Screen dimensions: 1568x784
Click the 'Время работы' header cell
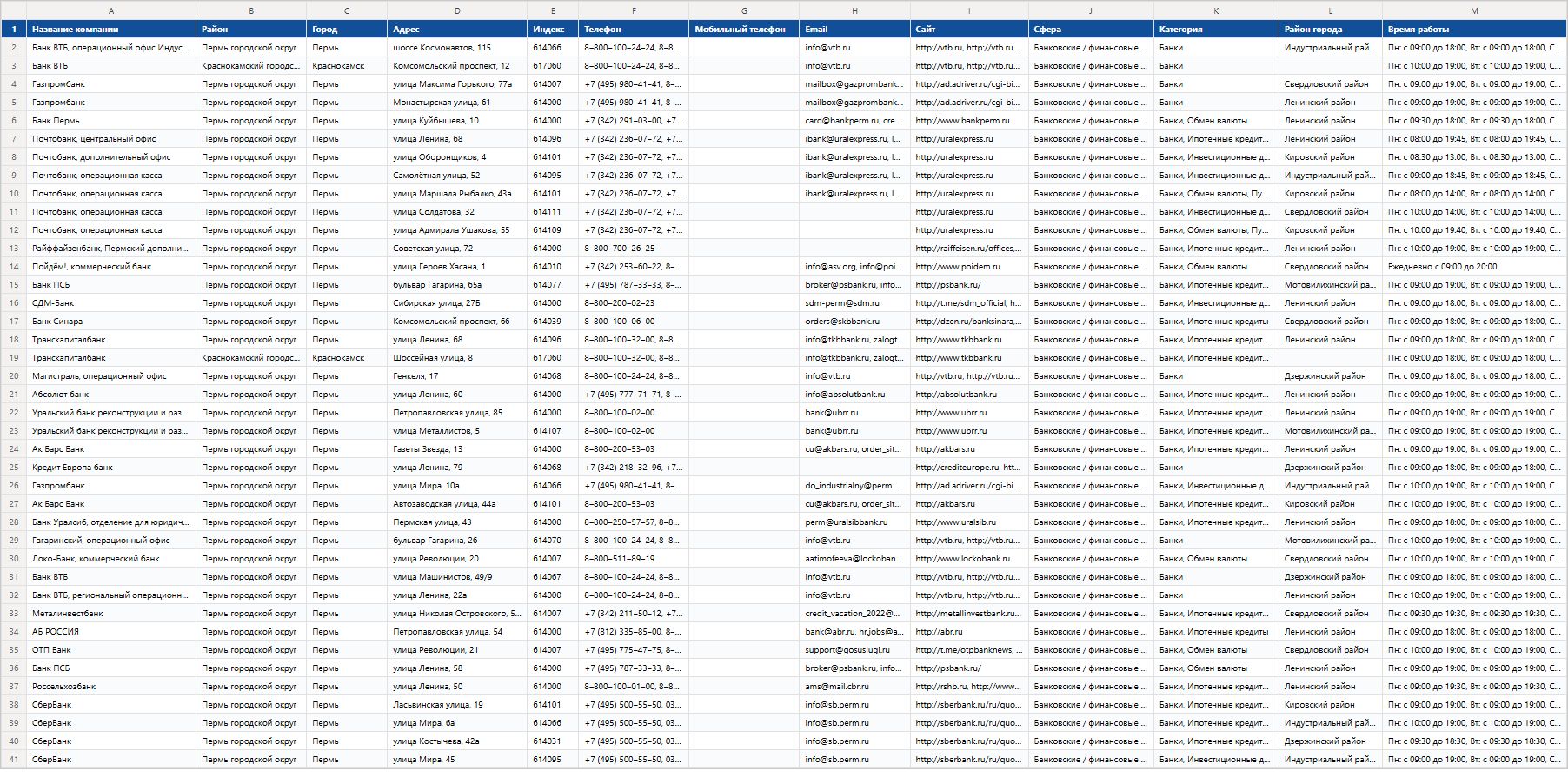1474,30
